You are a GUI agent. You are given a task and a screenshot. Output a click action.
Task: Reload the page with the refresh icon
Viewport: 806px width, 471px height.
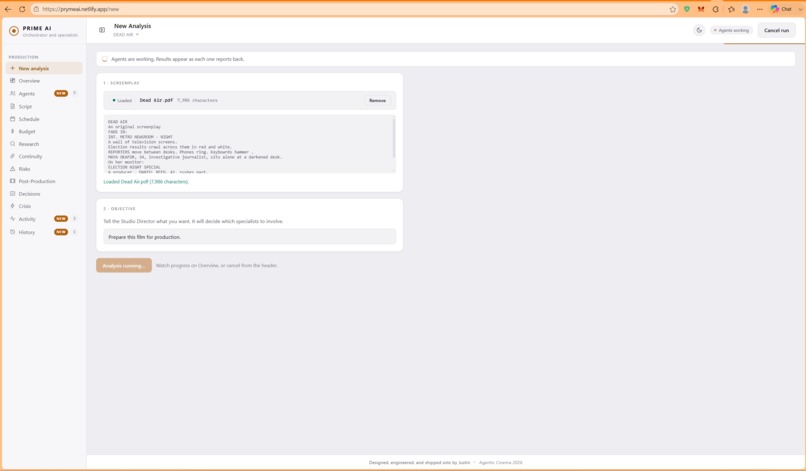coord(22,9)
